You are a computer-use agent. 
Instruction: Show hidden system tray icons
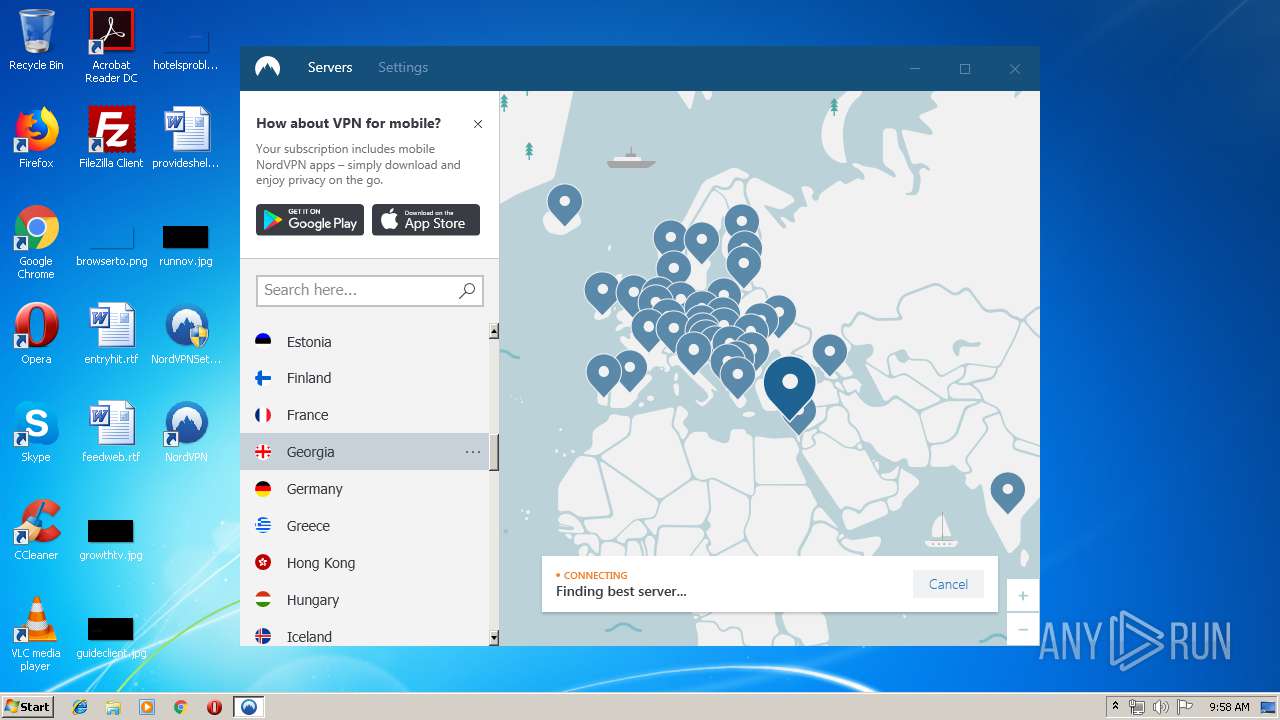coord(1115,707)
